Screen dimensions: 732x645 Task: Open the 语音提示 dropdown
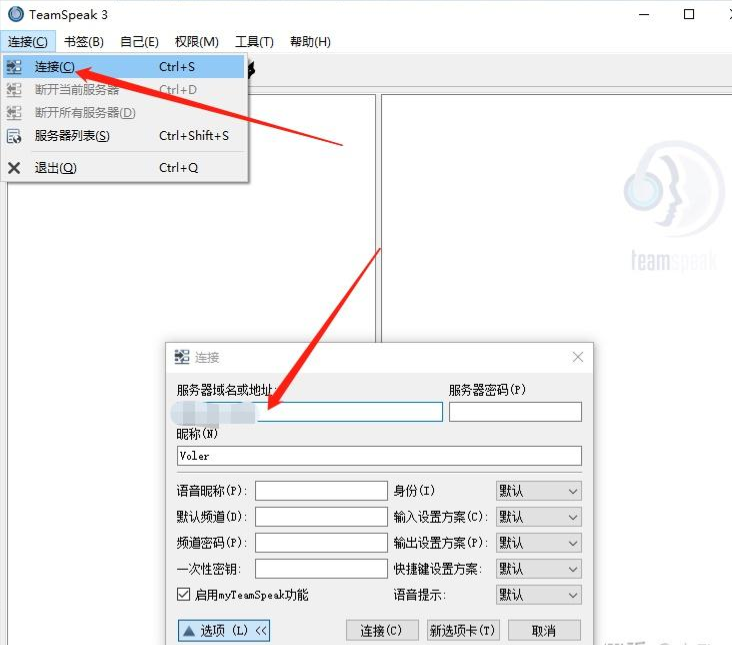pos(539,595)
